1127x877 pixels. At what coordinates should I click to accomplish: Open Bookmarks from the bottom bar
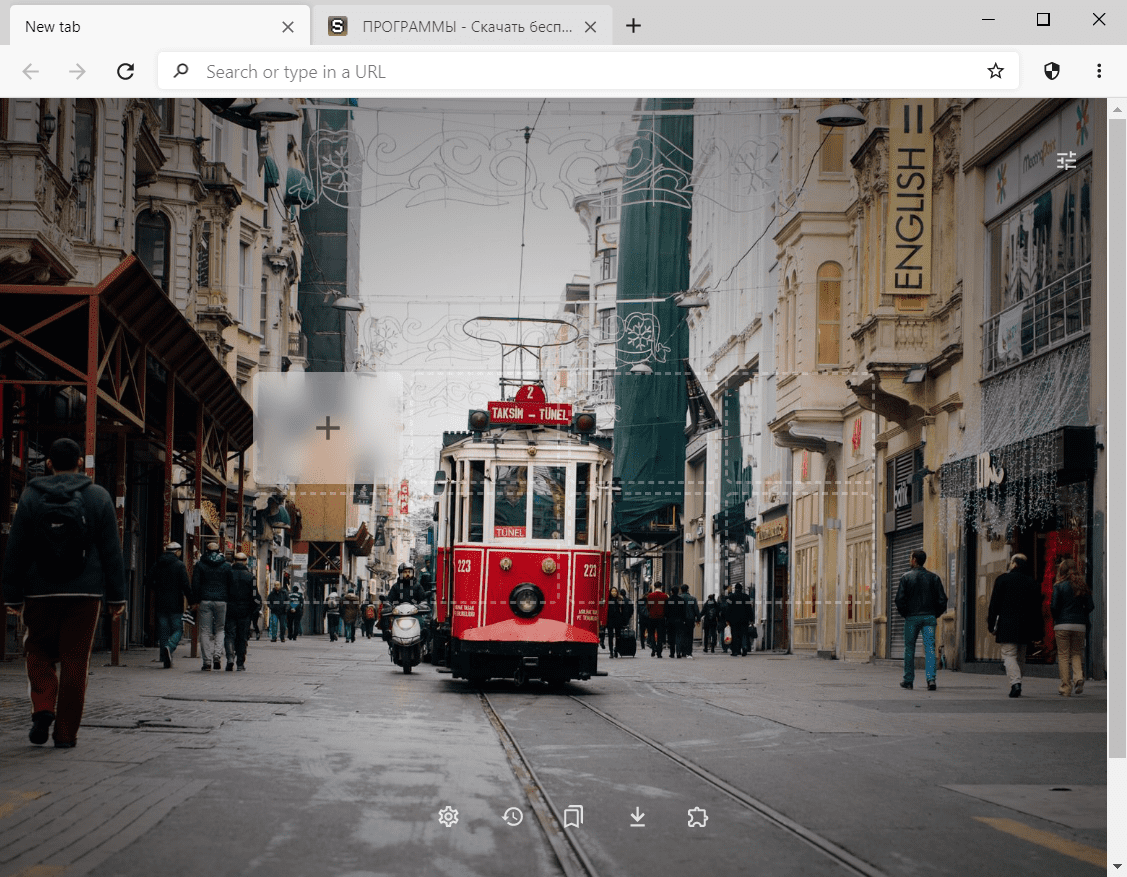point(573,817)
